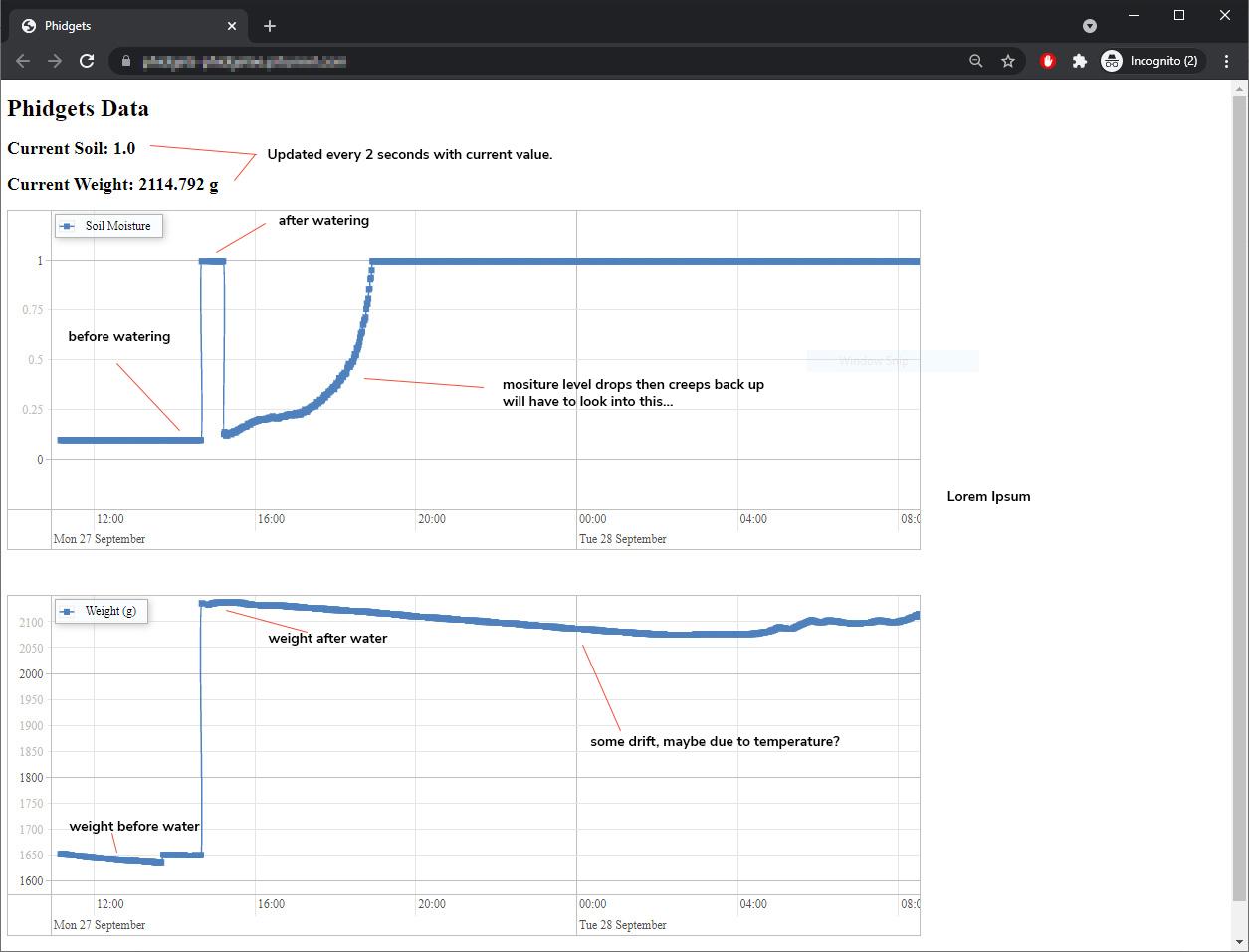Image resolution: width=1249 pixels, height=952 pixels.
Task: Bookmark this page with the star icon
Action: pos(1008,61)
